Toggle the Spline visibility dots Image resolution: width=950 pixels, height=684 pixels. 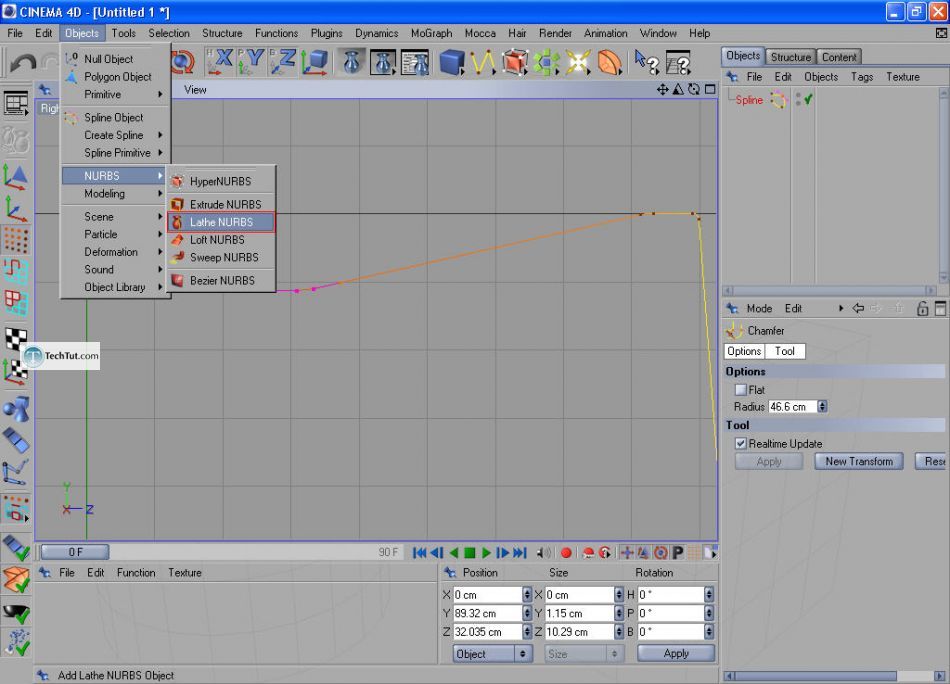[x=798, y=99]
